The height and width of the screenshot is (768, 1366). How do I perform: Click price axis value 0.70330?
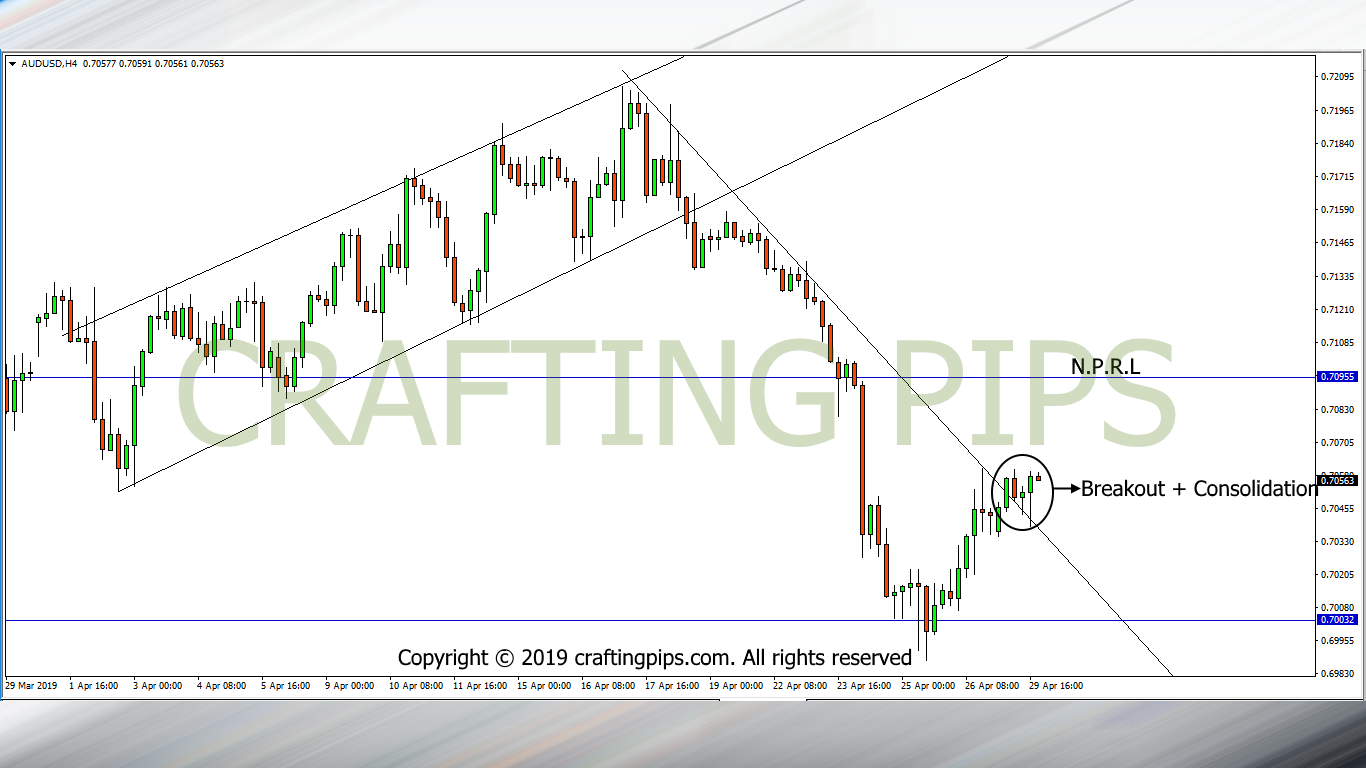click(x=1337, y=541)
